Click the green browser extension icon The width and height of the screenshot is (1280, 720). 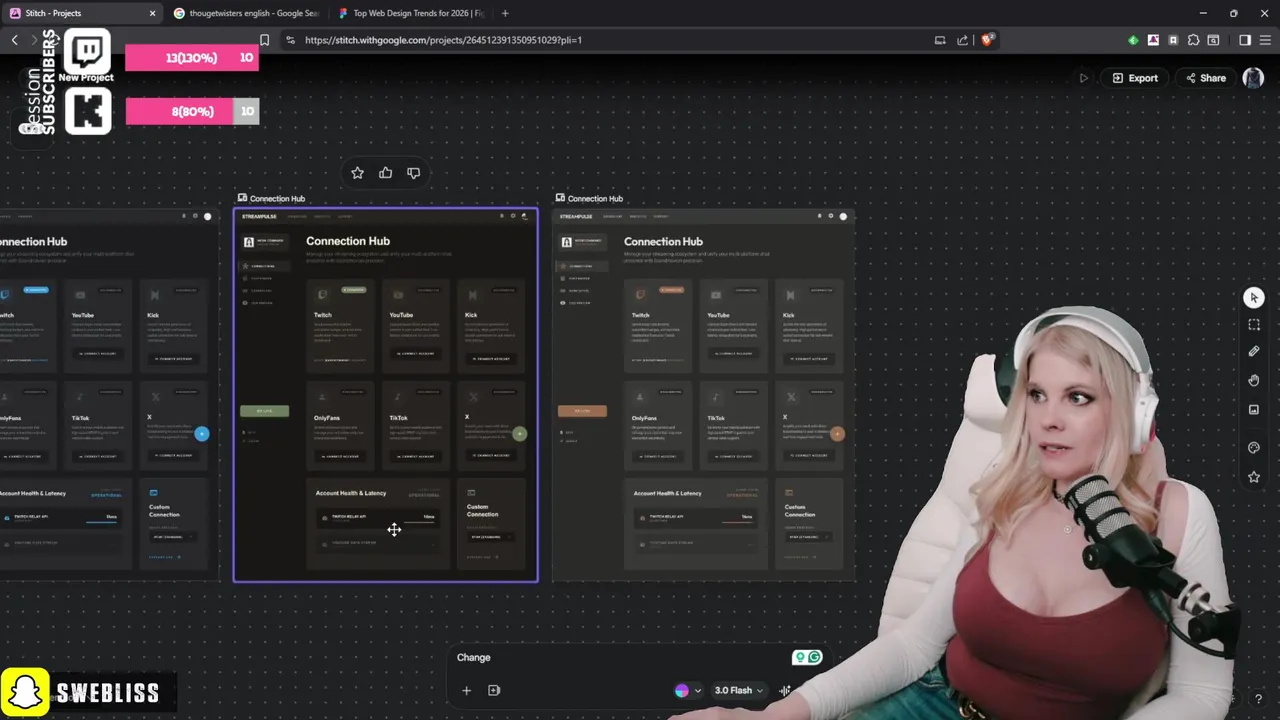(1133, 40)
